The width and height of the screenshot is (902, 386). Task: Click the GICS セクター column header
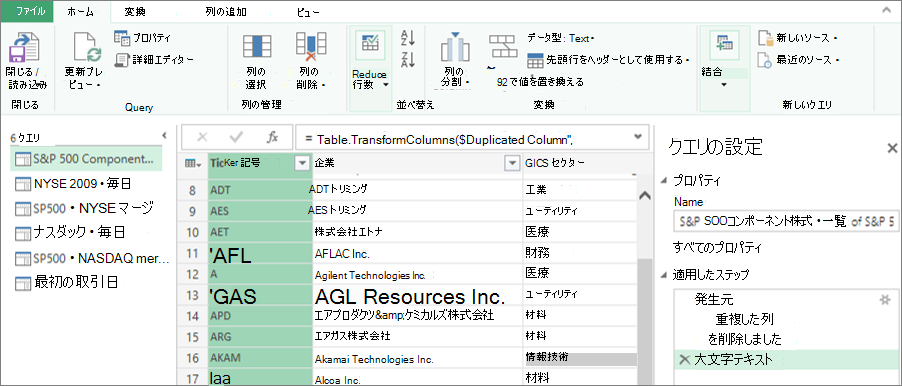580,164
